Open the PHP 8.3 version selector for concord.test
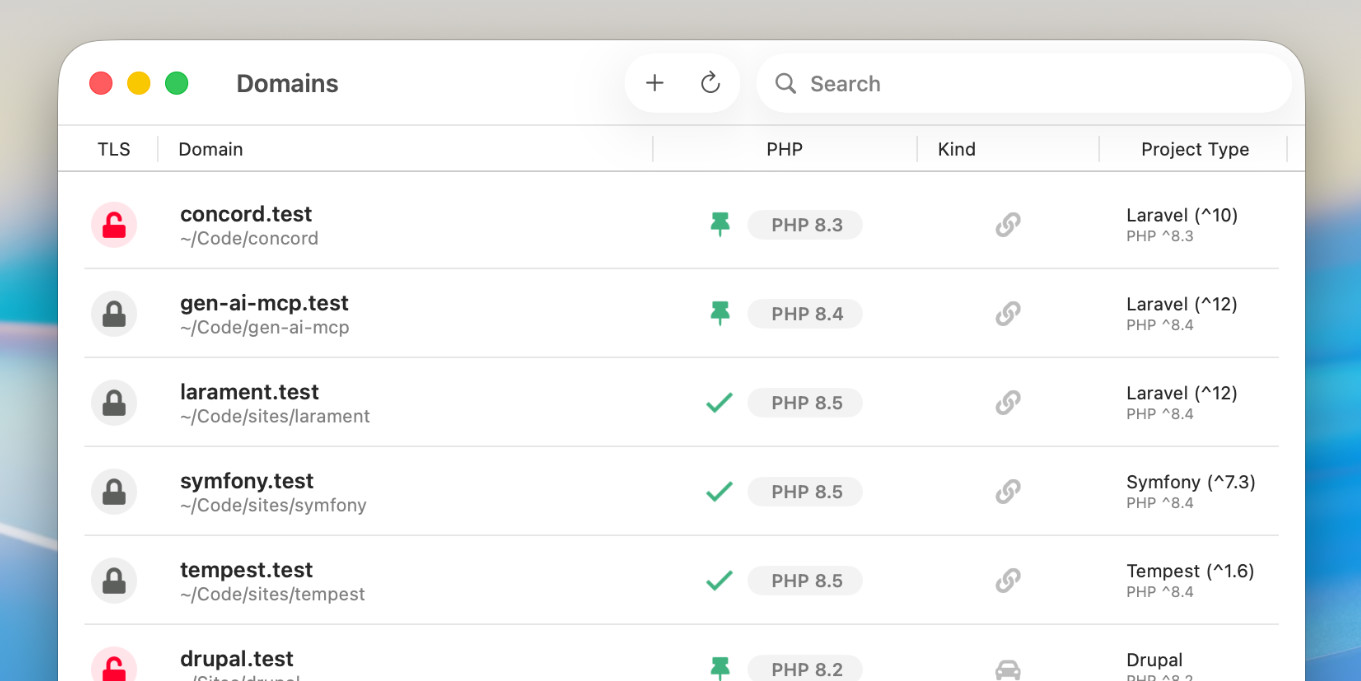 point(806,225)
